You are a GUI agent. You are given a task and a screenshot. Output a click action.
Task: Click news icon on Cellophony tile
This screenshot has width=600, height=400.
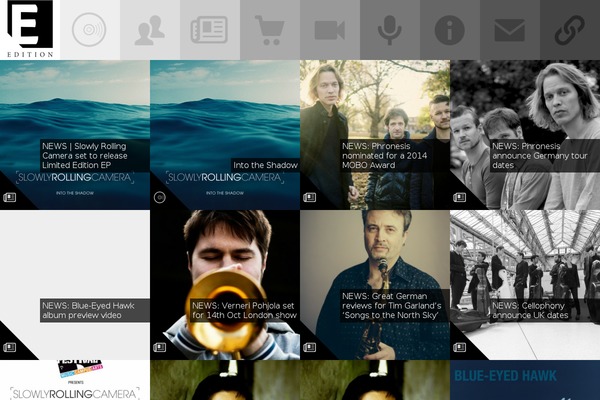click(x=460, y=348)
